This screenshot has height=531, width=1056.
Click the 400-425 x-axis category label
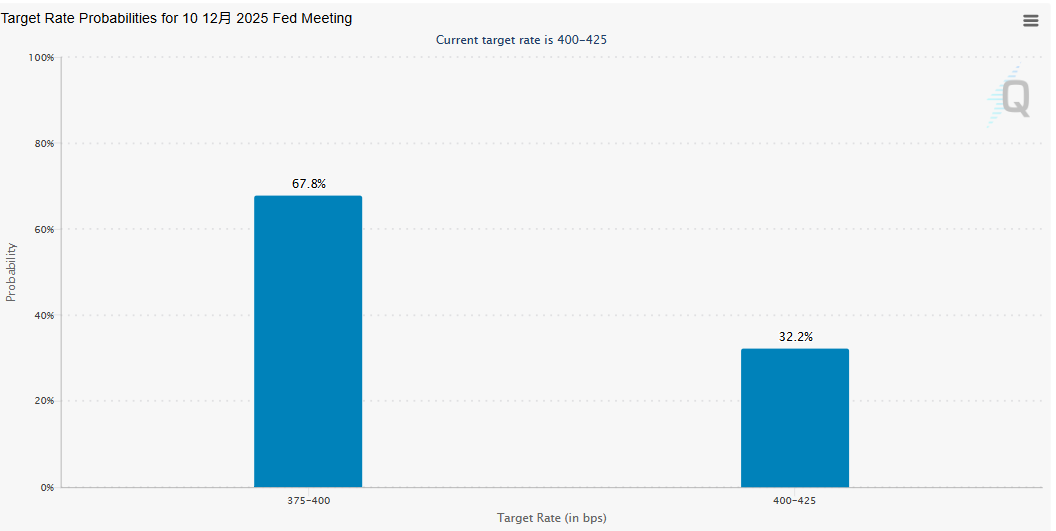tap(795, 500)
